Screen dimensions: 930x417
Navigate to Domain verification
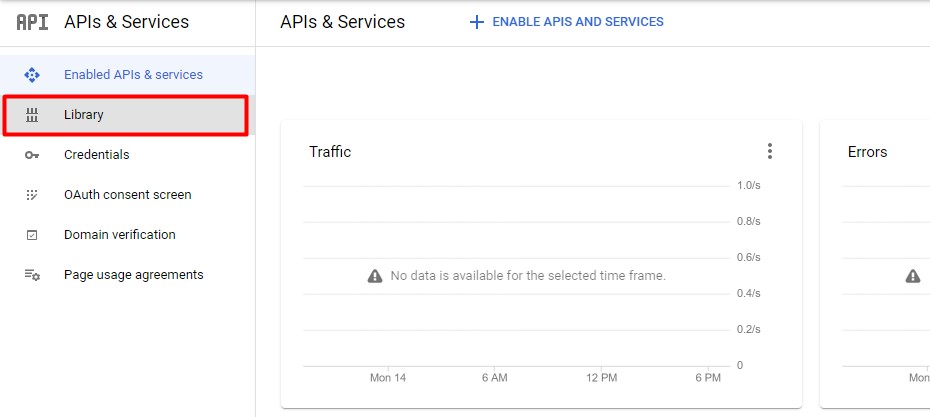click(x=119, y=235)
